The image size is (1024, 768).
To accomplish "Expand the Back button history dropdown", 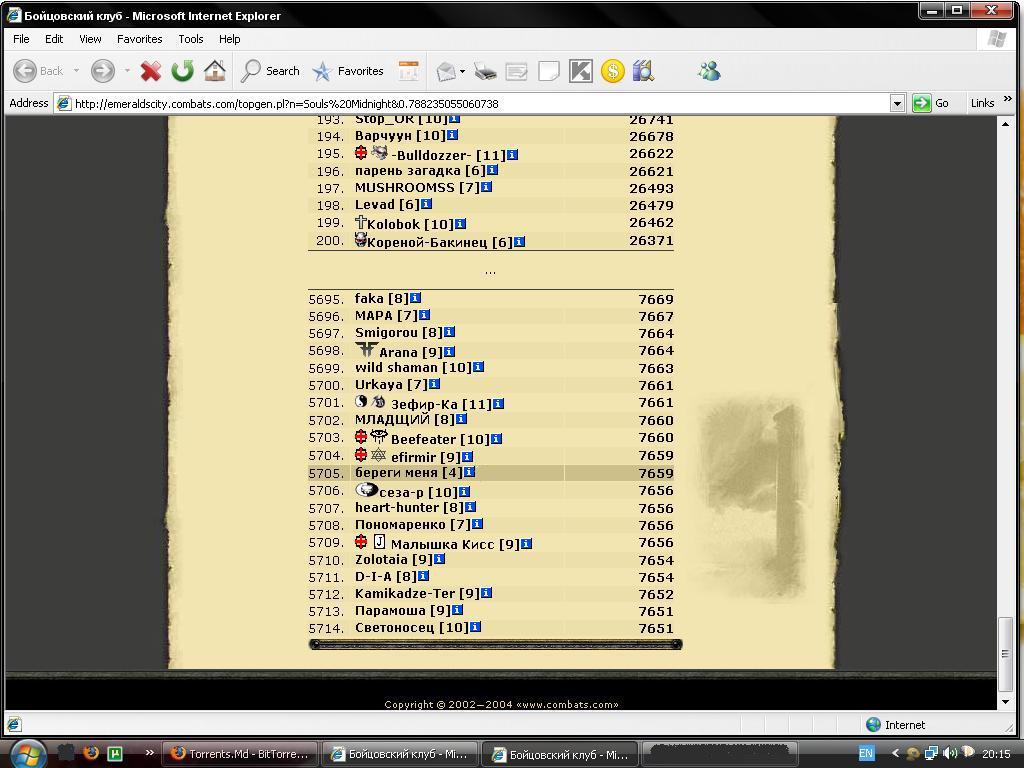I will (76, 71).
